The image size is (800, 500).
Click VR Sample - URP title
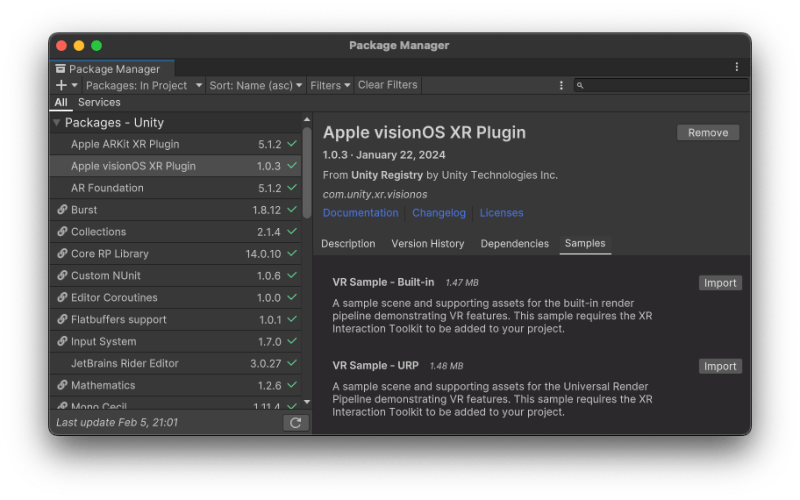pos(376,365)
